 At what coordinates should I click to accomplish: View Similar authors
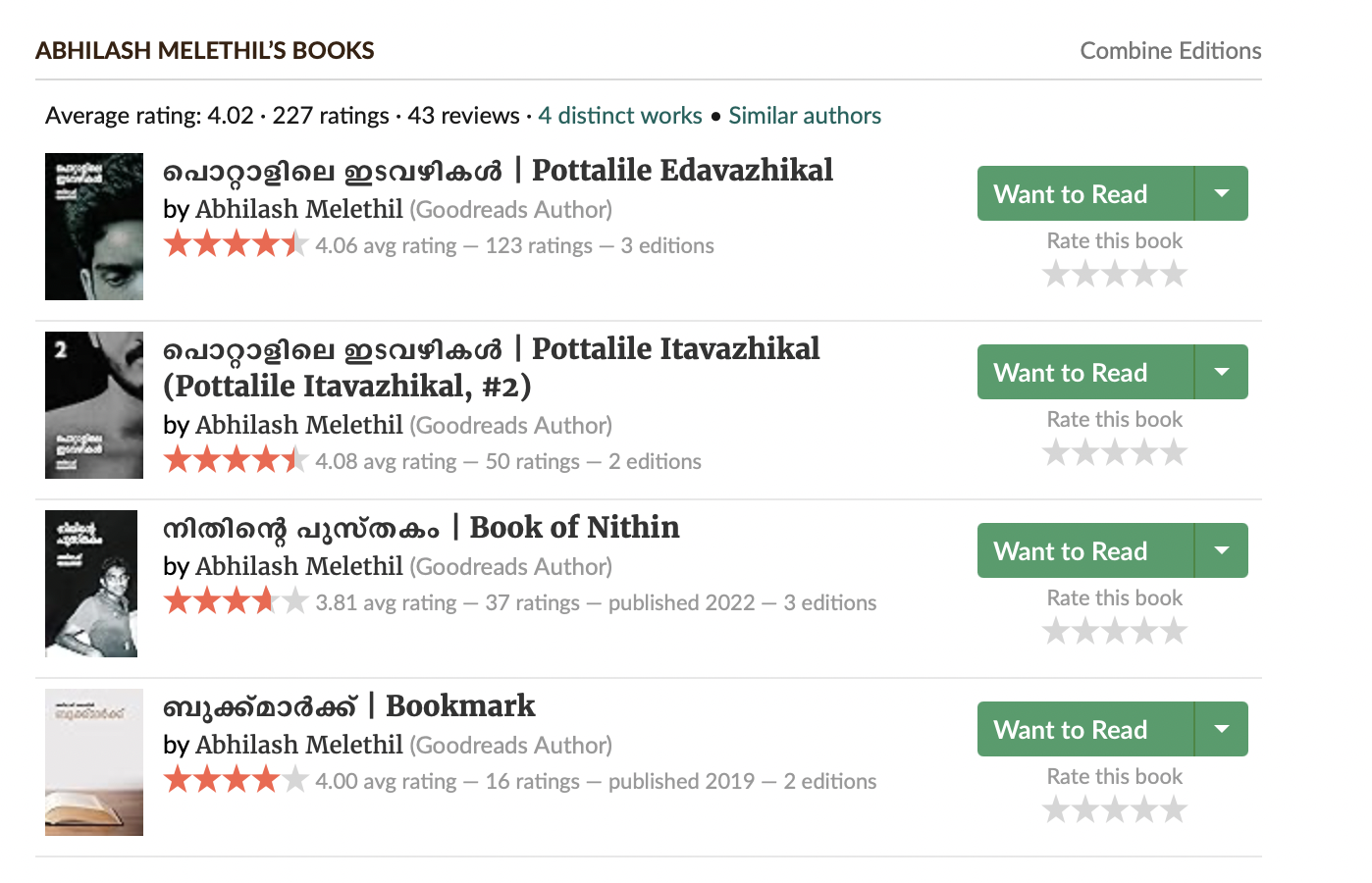(x=804, y=116)
